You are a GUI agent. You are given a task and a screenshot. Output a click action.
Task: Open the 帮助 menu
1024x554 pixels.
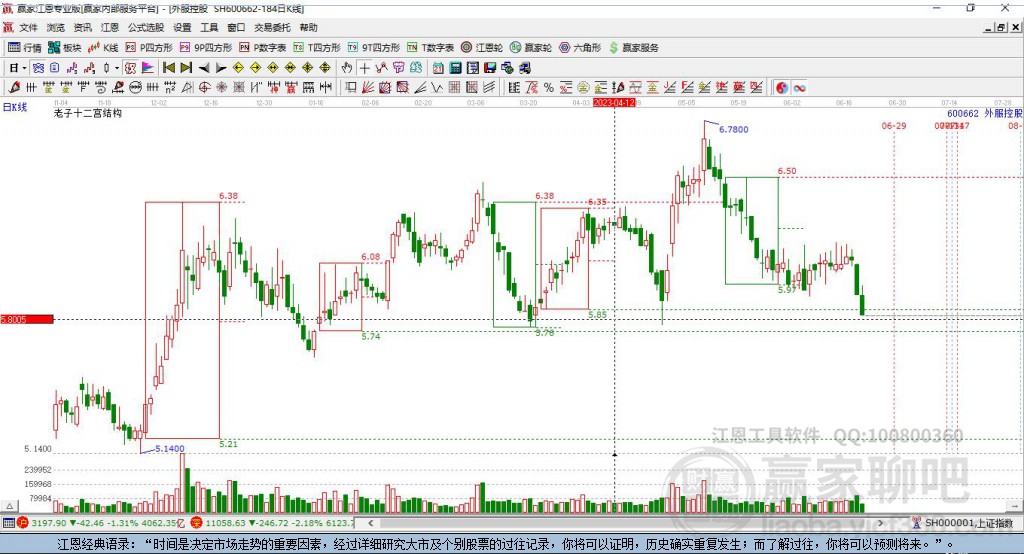(x=308, y=27)
